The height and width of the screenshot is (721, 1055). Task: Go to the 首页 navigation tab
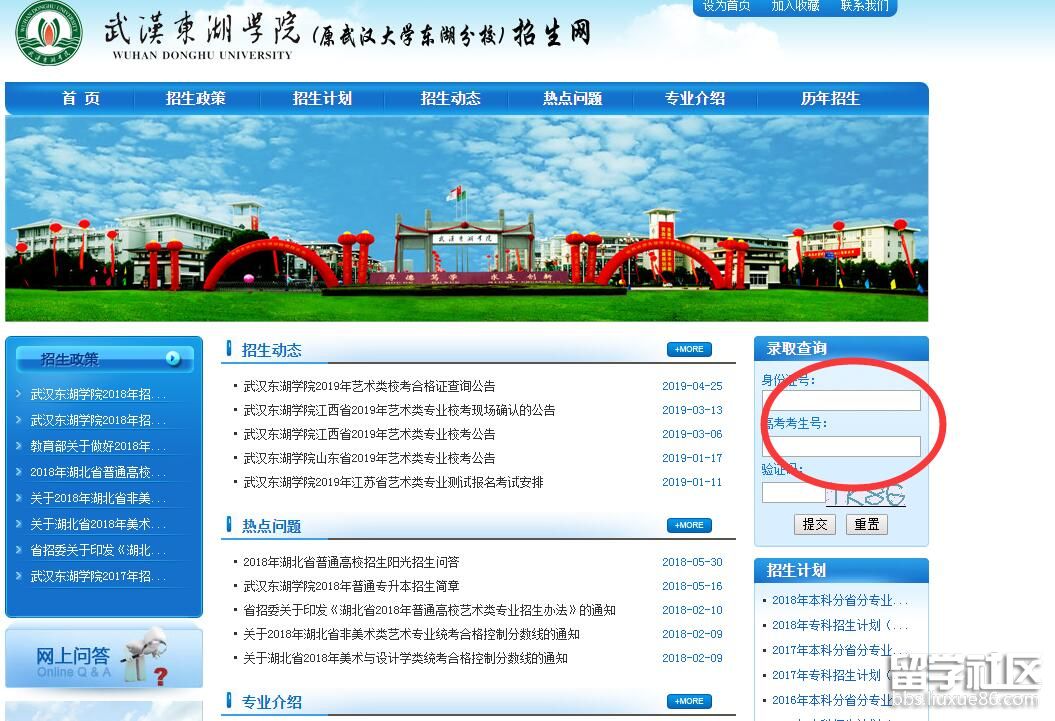[81, 98]
